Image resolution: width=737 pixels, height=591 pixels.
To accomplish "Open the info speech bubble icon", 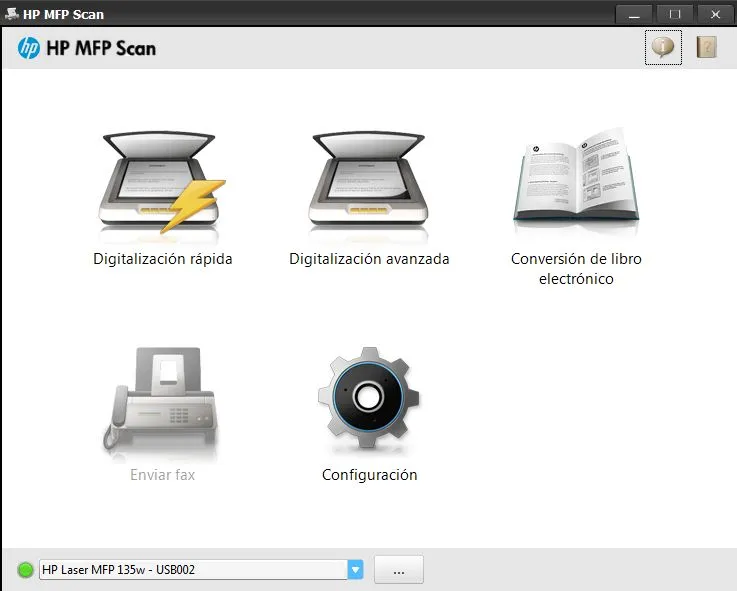I will (x=663, y=47).
